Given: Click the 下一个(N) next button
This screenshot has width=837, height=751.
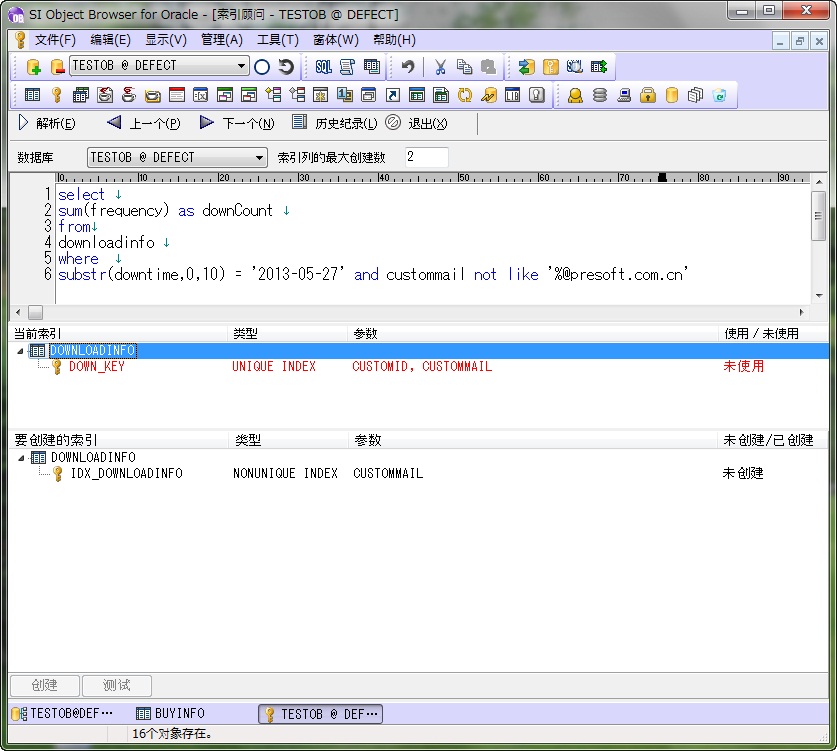Looking at the screenshot, I should click(237, 123).
